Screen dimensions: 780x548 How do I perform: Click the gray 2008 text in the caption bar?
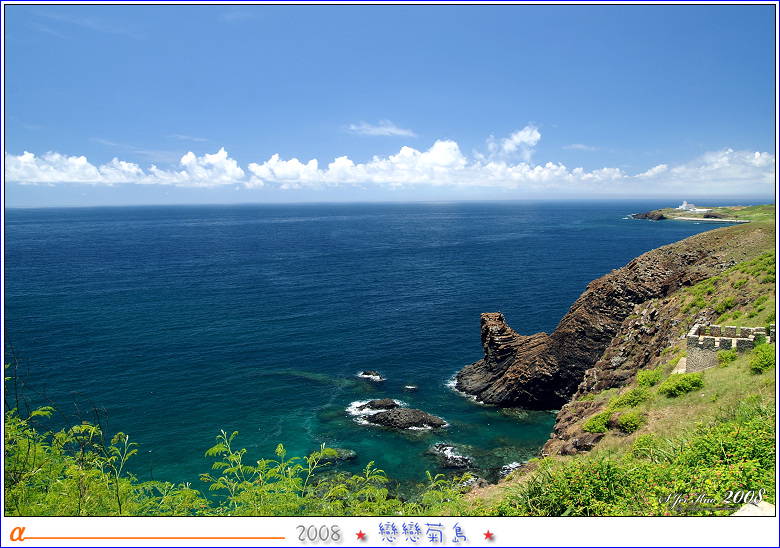318,534
